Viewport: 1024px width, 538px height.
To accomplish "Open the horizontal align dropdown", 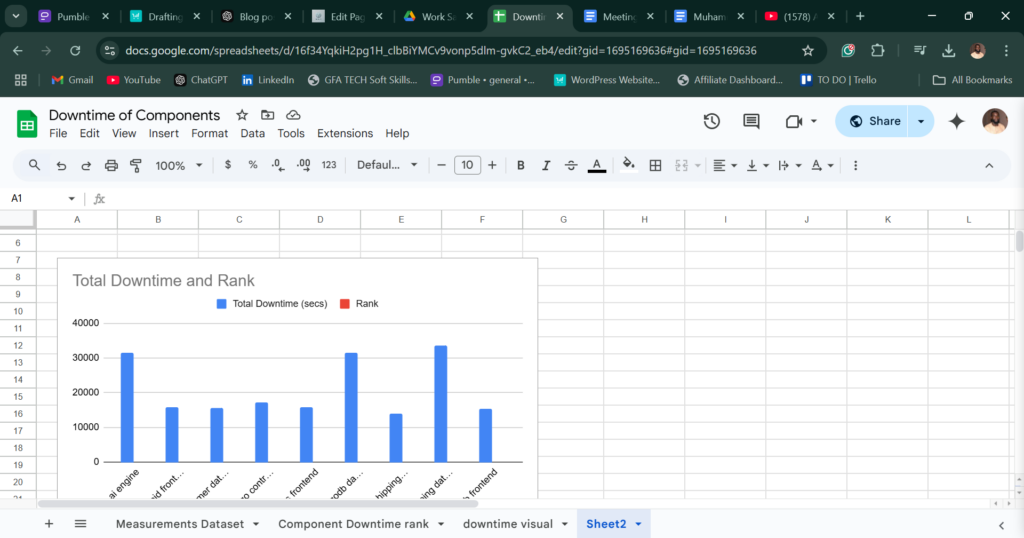I will (725, 165).
